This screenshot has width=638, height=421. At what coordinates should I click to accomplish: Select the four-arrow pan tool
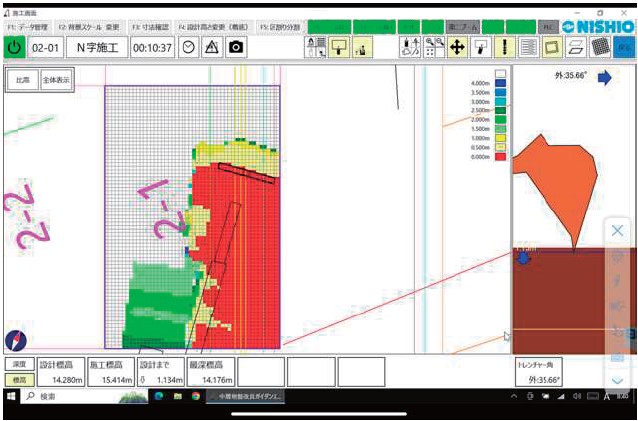point(457,47)
